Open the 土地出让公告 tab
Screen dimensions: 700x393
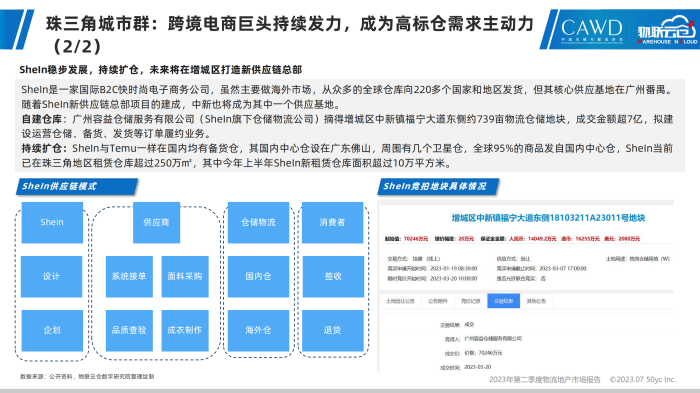[400, 301]
